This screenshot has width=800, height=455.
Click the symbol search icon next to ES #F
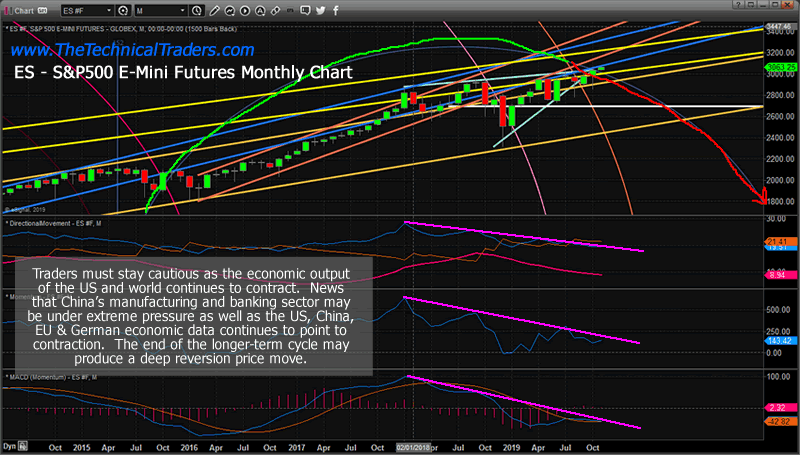pyautogui.click(x=123, y=11)
